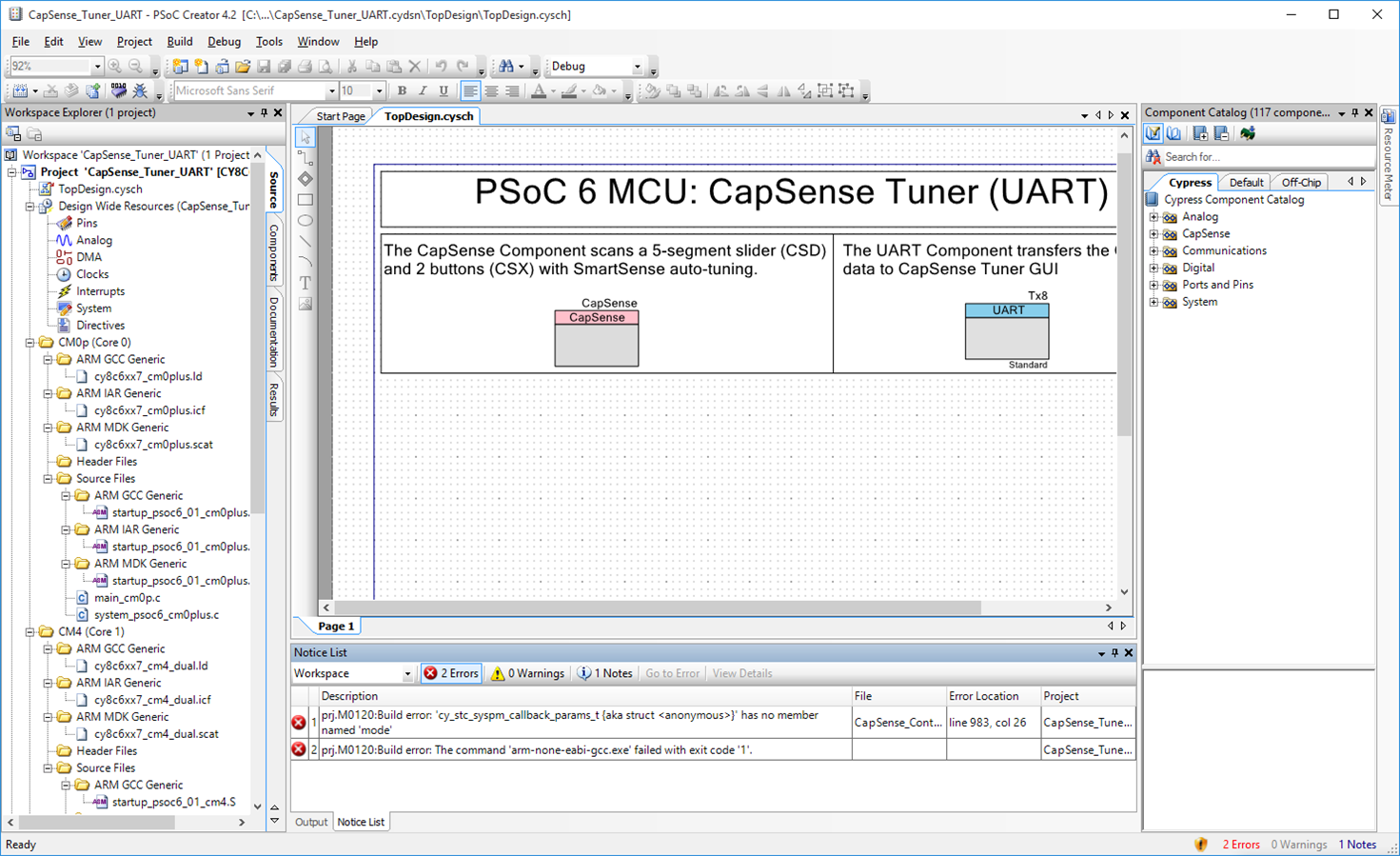Collapse the CM0p (Core 0) tree node
The height and width of the screenshot is (856, 1400).
pyautogui.click(x=30, y=343)
